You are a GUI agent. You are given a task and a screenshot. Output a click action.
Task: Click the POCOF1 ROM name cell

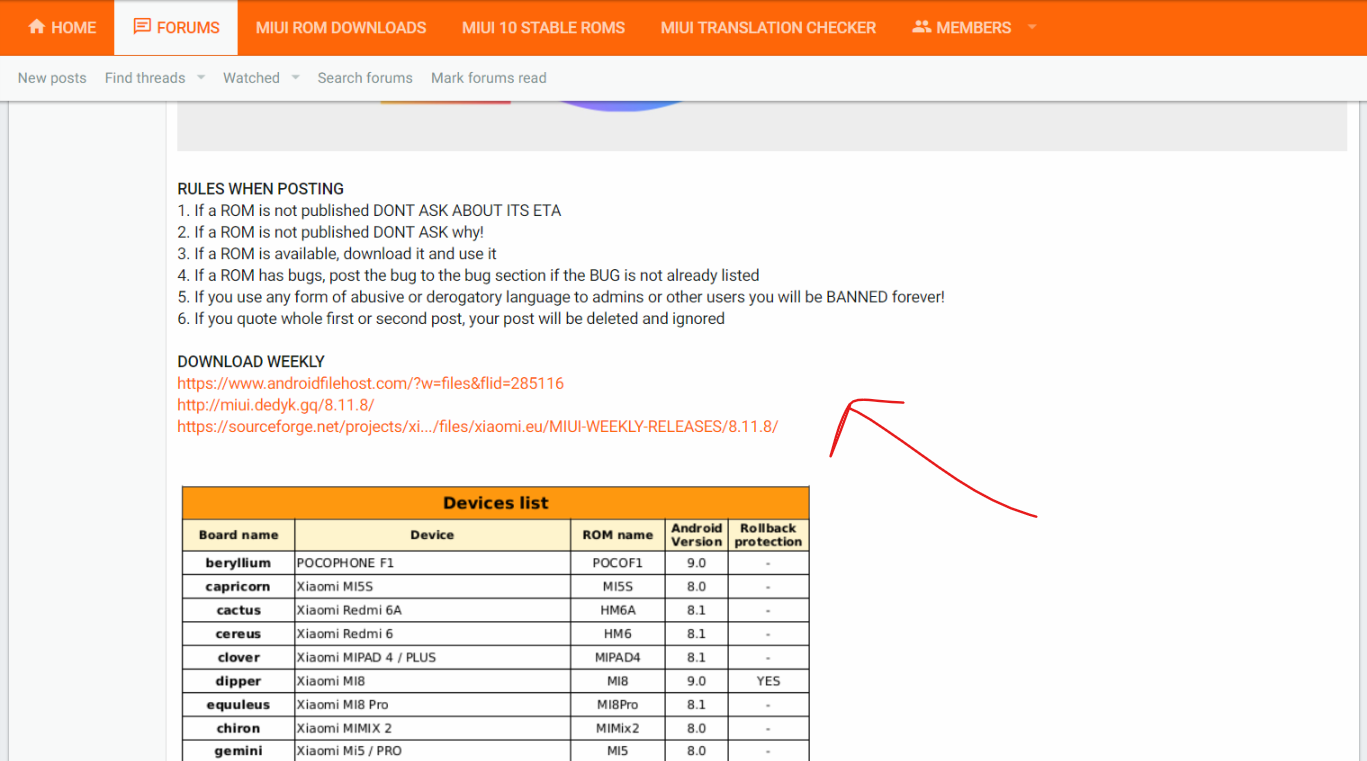pyautogui.click(x=618, y=563)
